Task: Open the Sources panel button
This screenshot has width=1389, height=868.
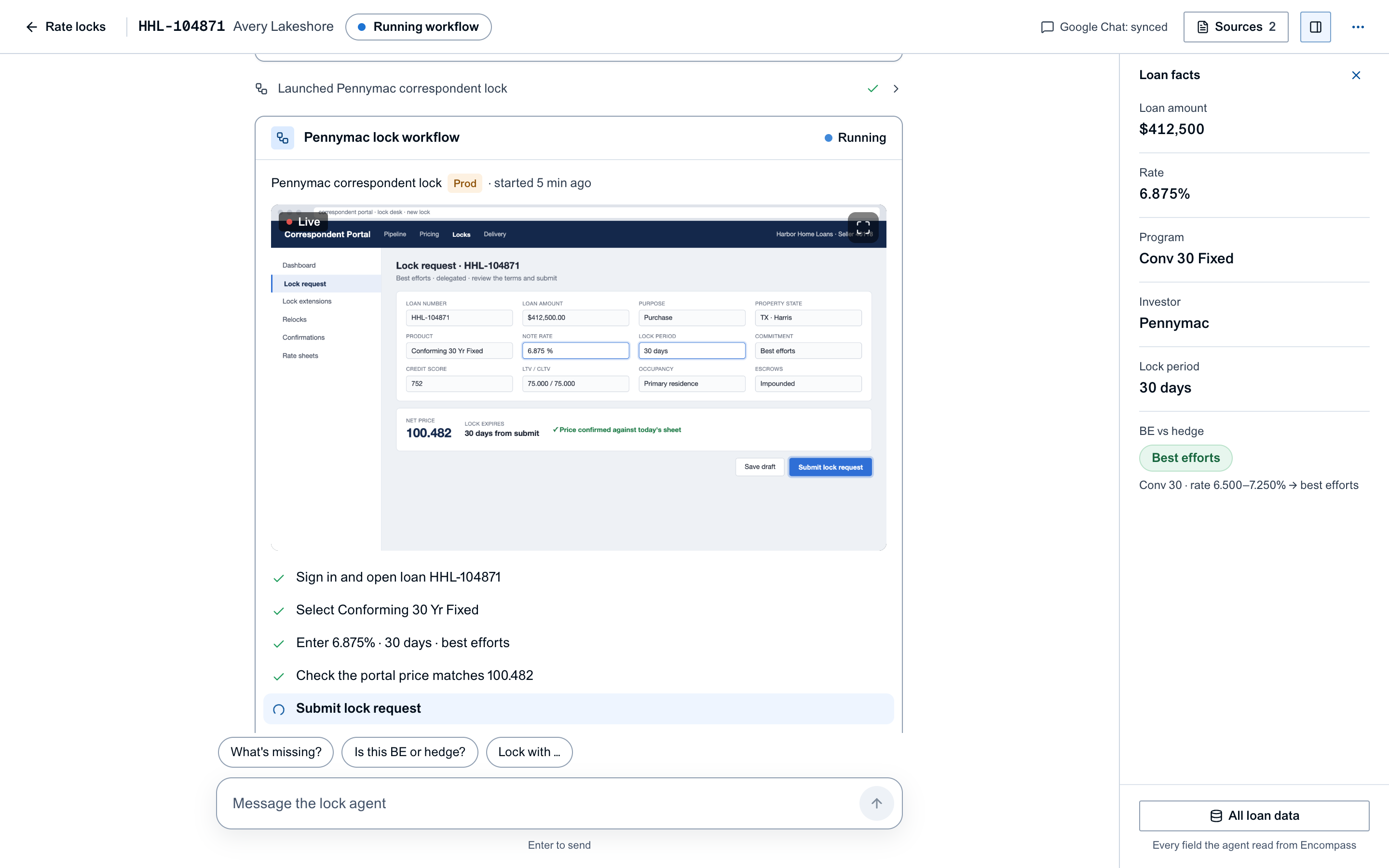Action: click(x=1235, y=27)
